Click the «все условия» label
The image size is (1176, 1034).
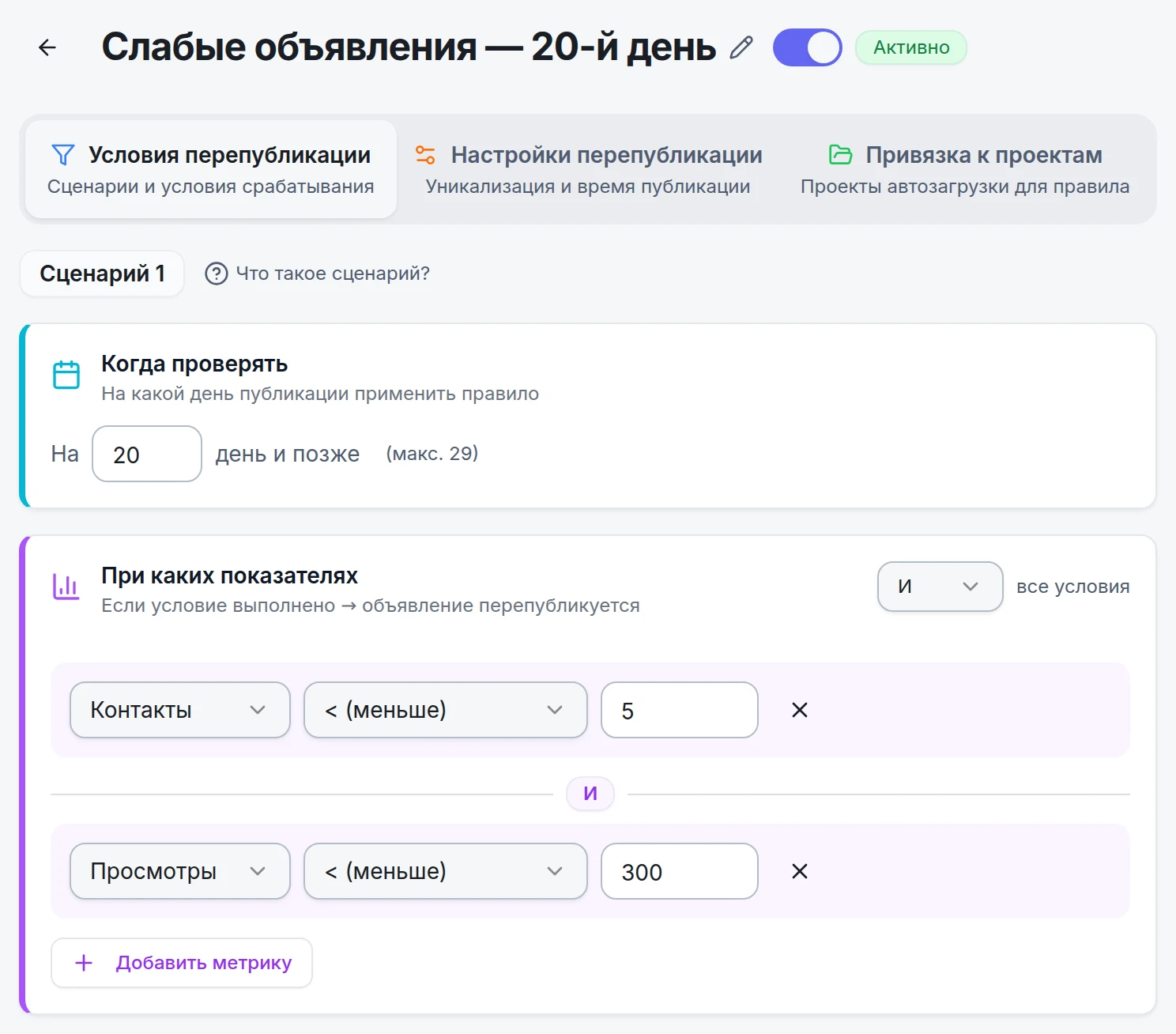(x=1072, y=587)
